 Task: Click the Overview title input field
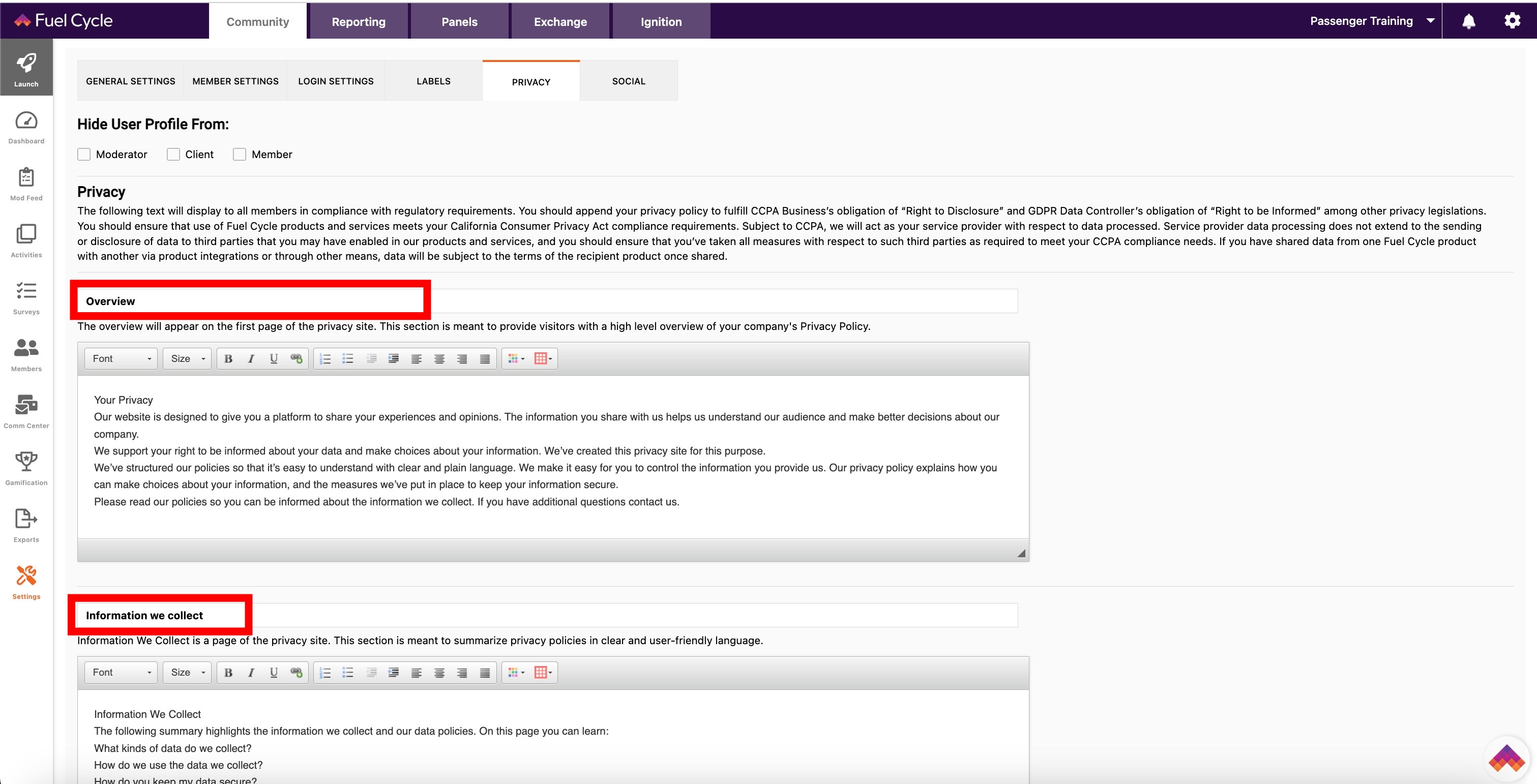[x=547, y=301]
